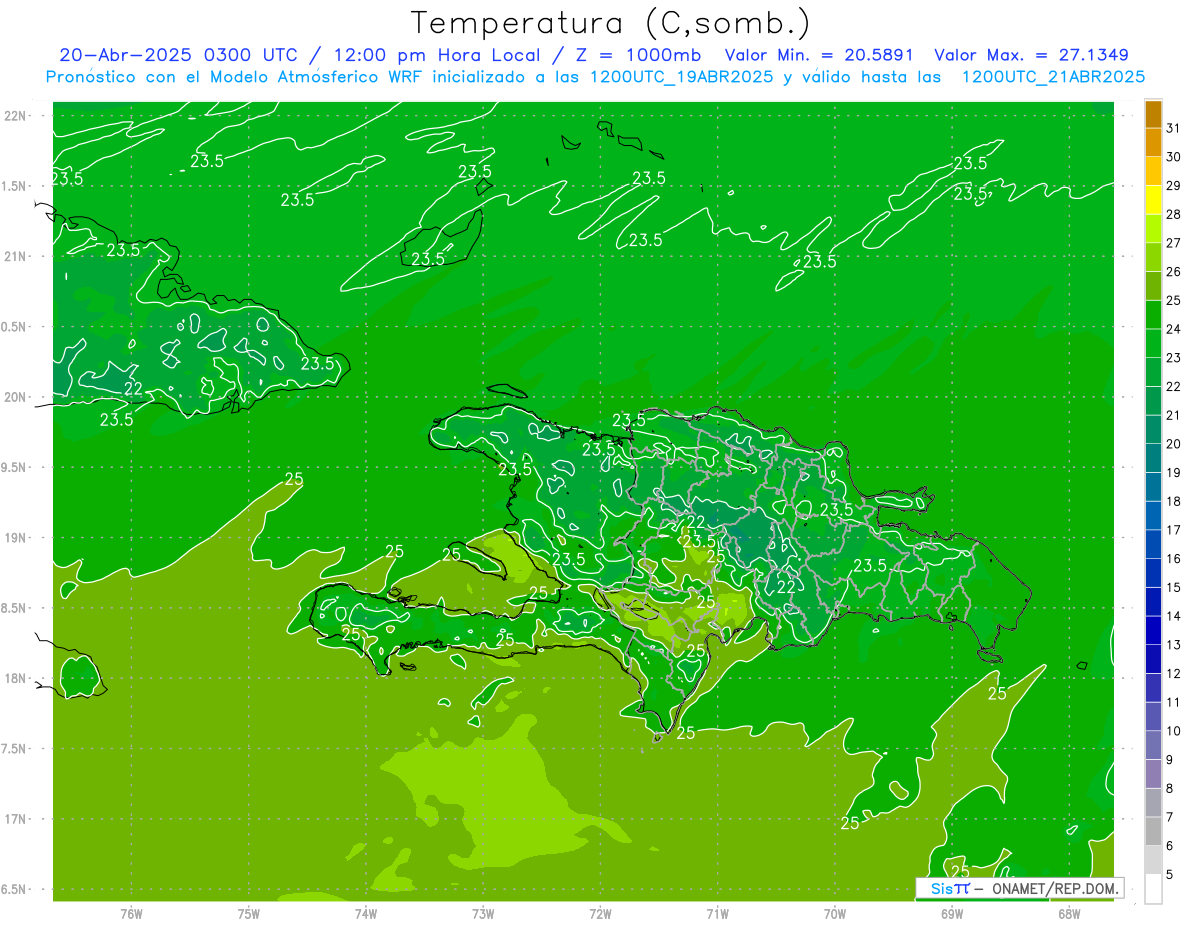Click the legend band between 24 and 25
Screen dimensions: 1200x927
pos(1153,315)
